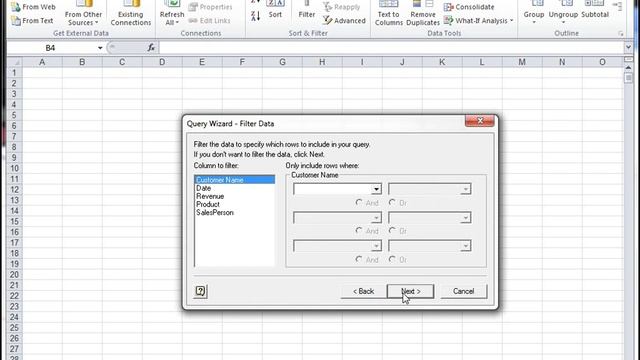Expand the formula bar
640x360 pixels.
tap(628, 48)
